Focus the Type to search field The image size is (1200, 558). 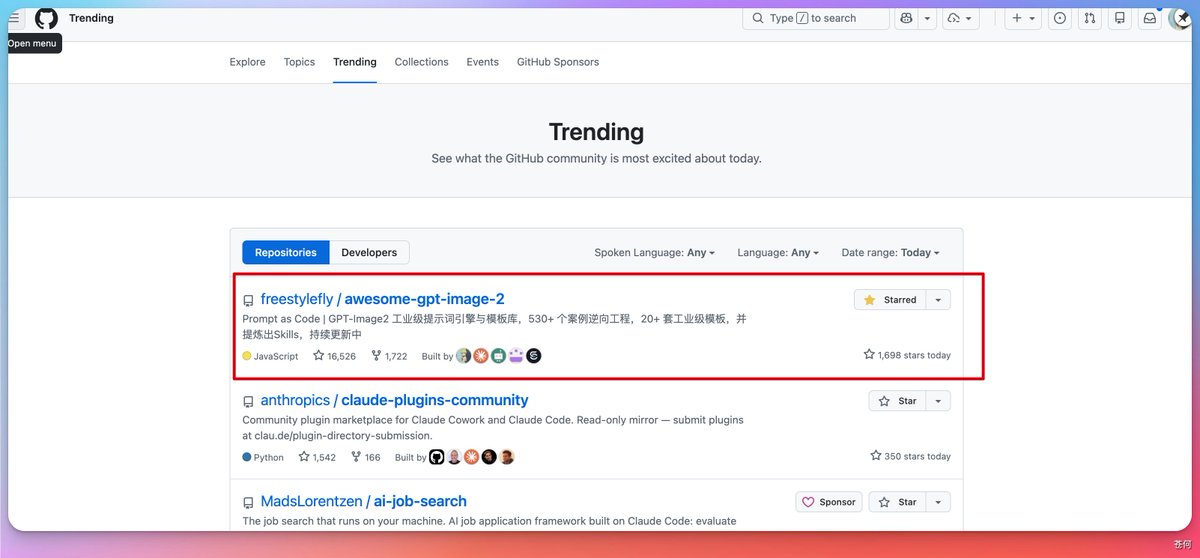[816, 18]
